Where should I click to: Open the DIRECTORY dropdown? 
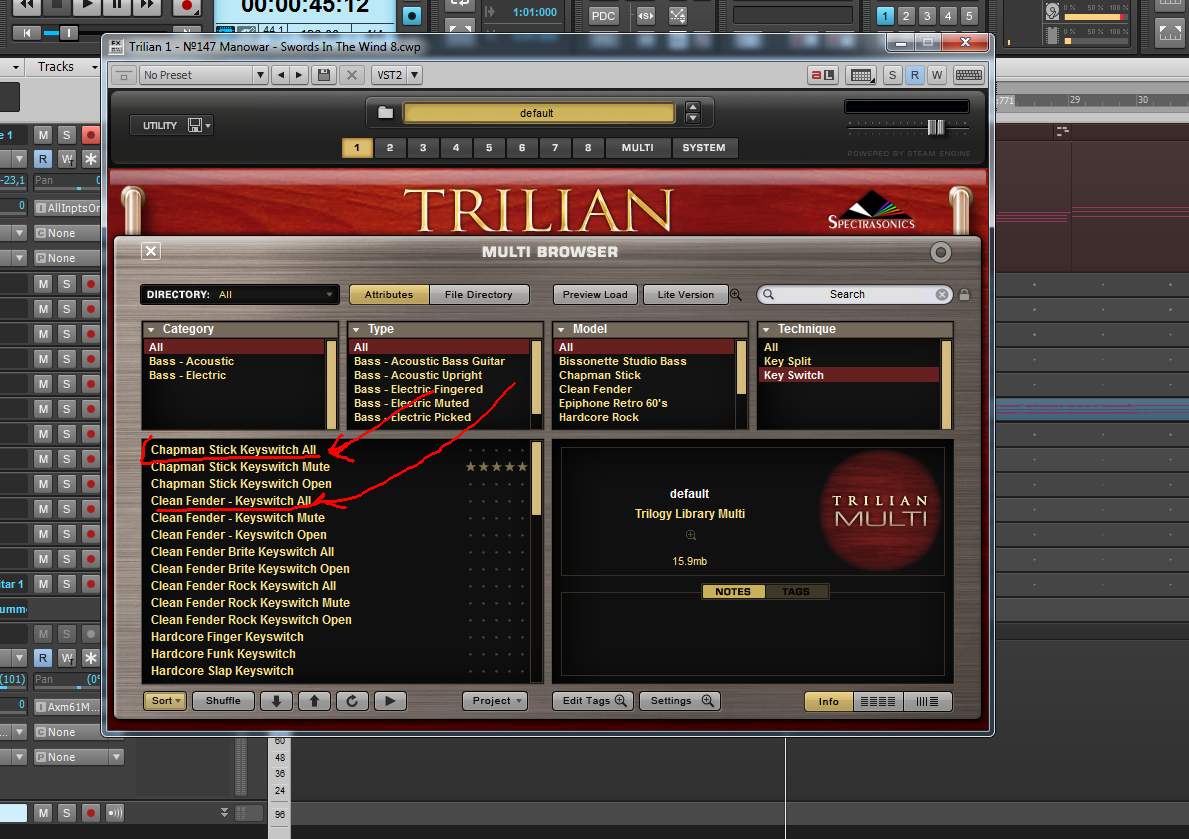click(x=239, y=294)
